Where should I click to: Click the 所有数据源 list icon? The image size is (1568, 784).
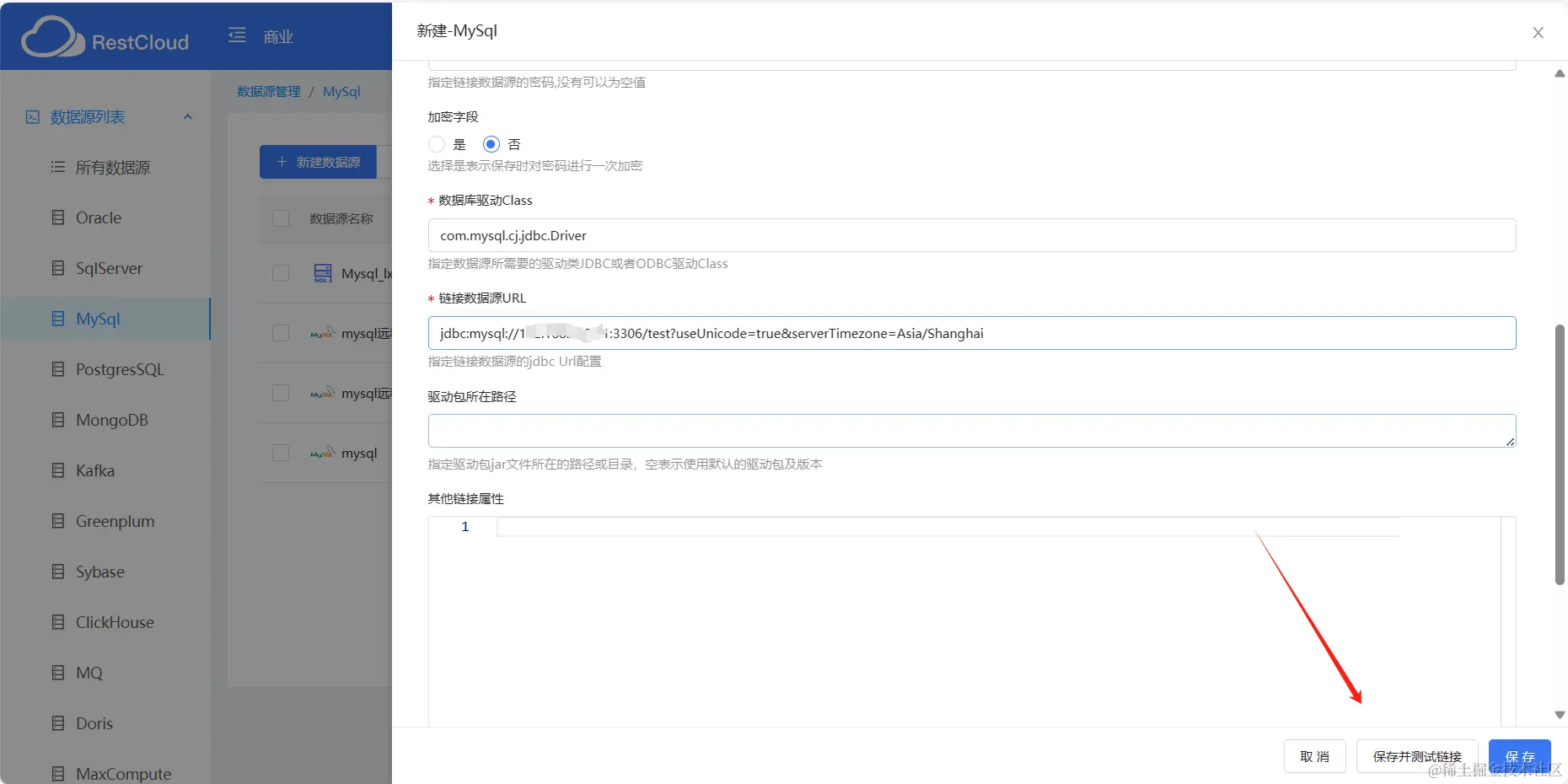pos(57,167)
